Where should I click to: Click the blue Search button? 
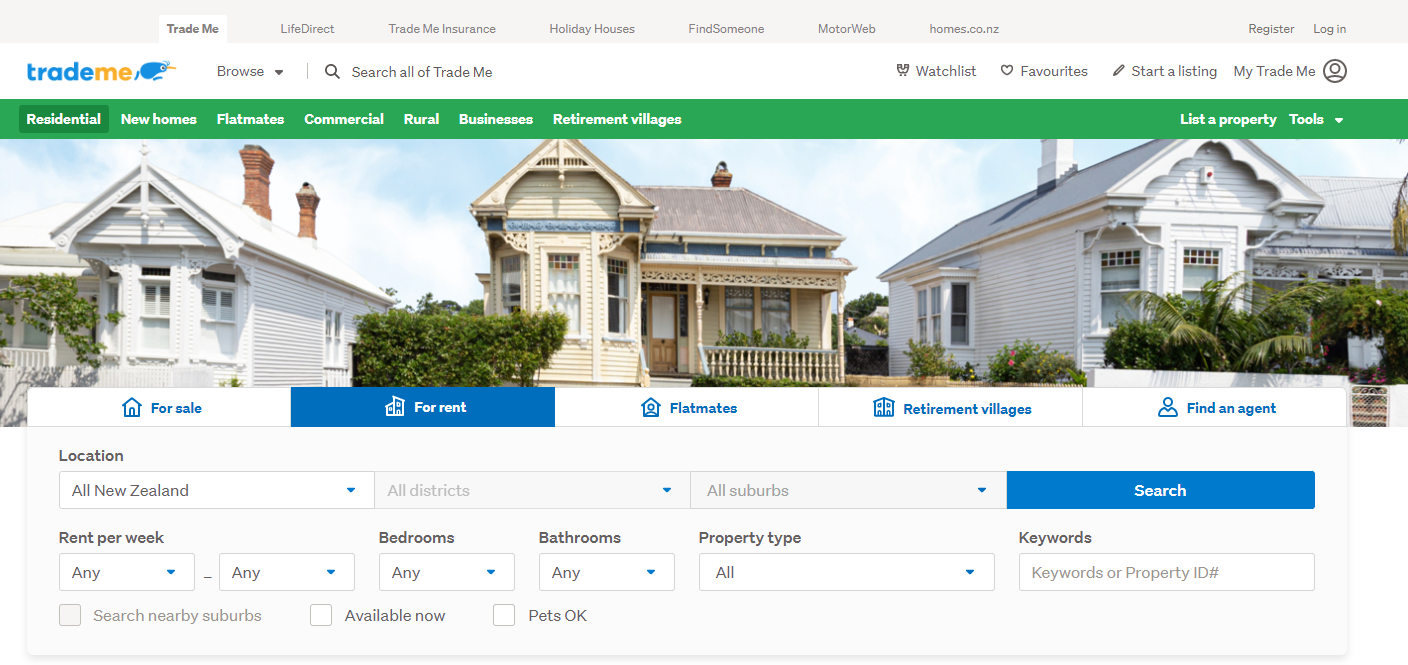tap(1160, 490)
